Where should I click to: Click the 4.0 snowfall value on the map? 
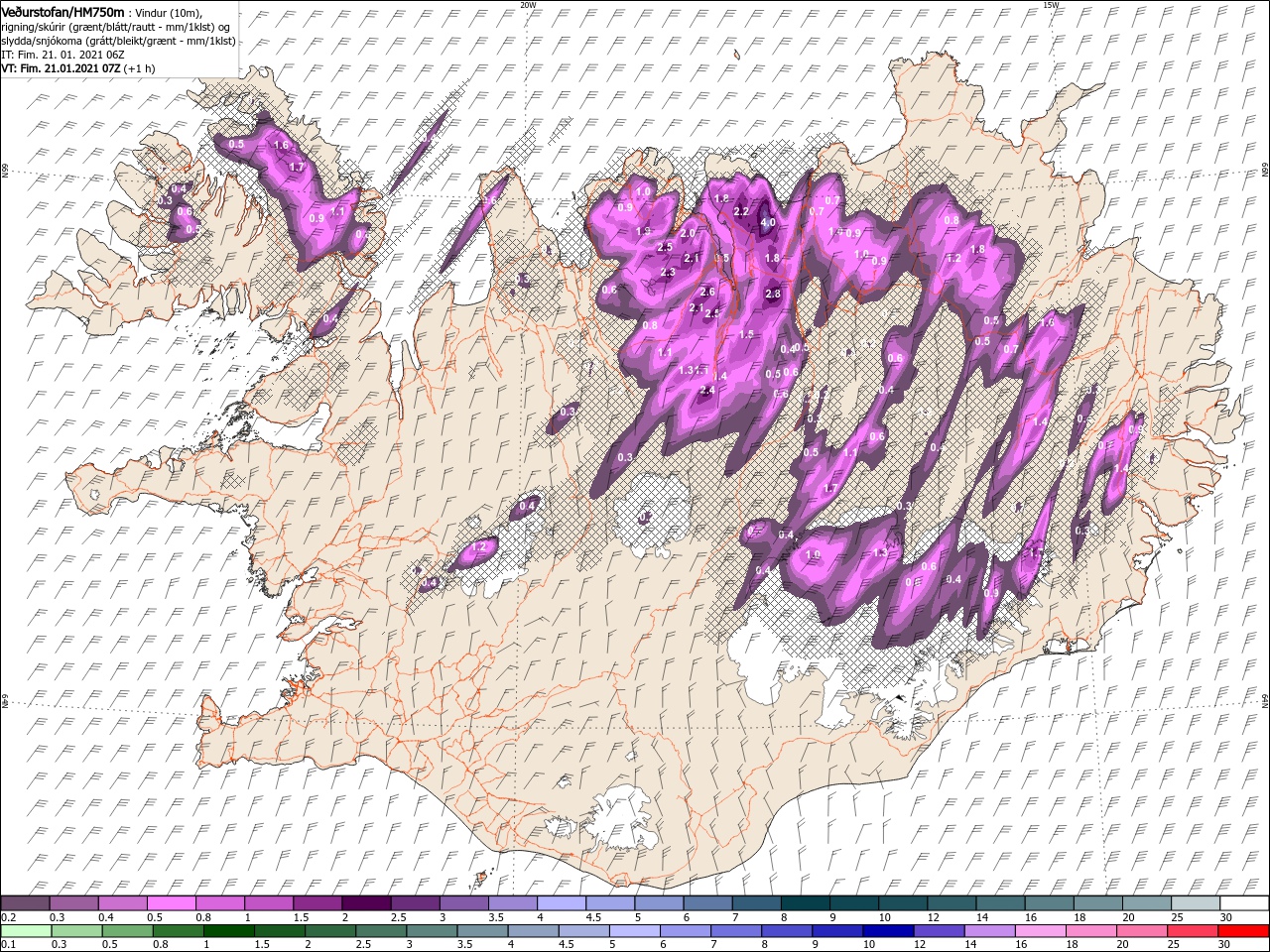tap(767, 223)
